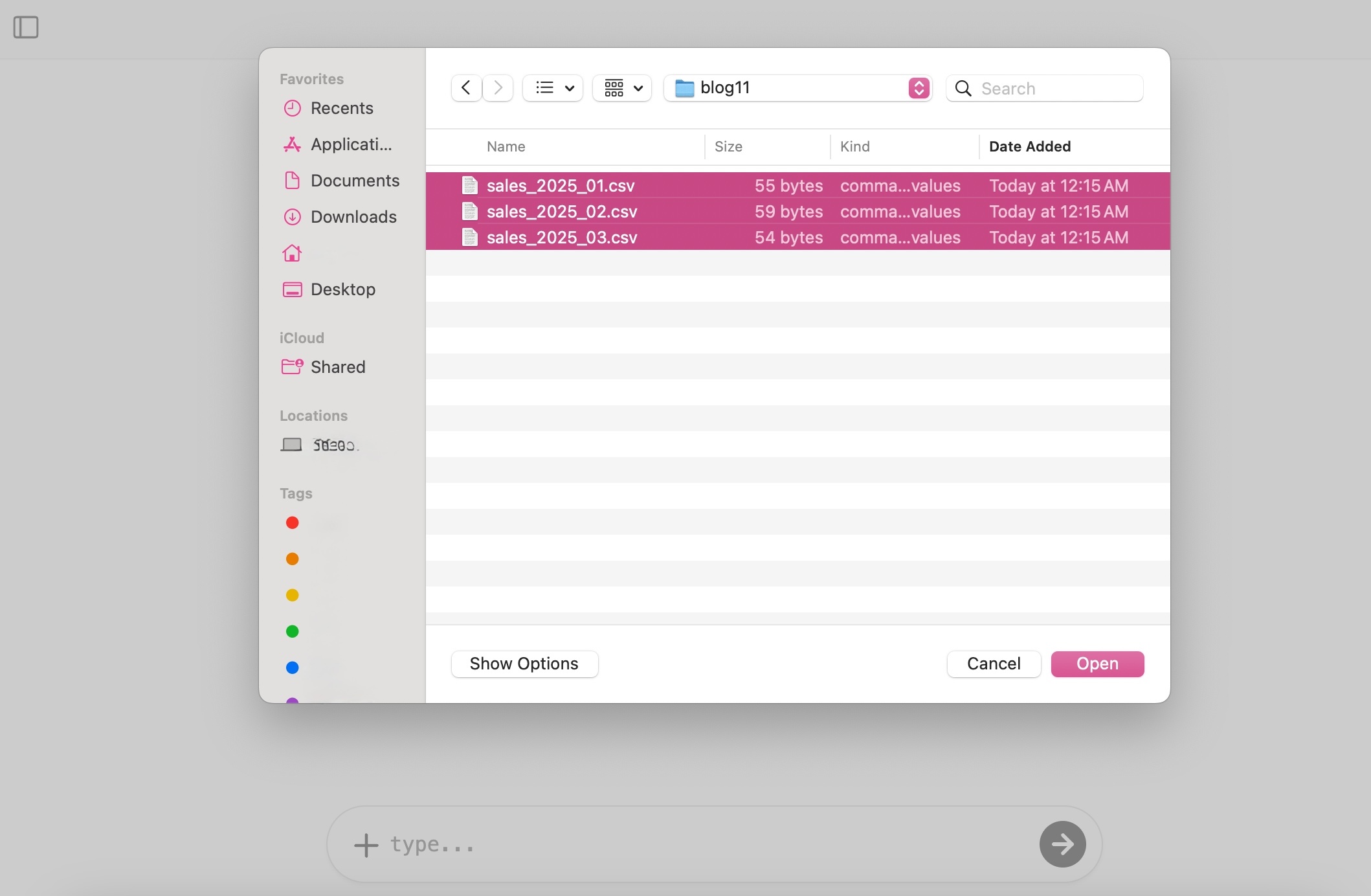Open Downloads in the sidebar

click(x=340, y=217)
